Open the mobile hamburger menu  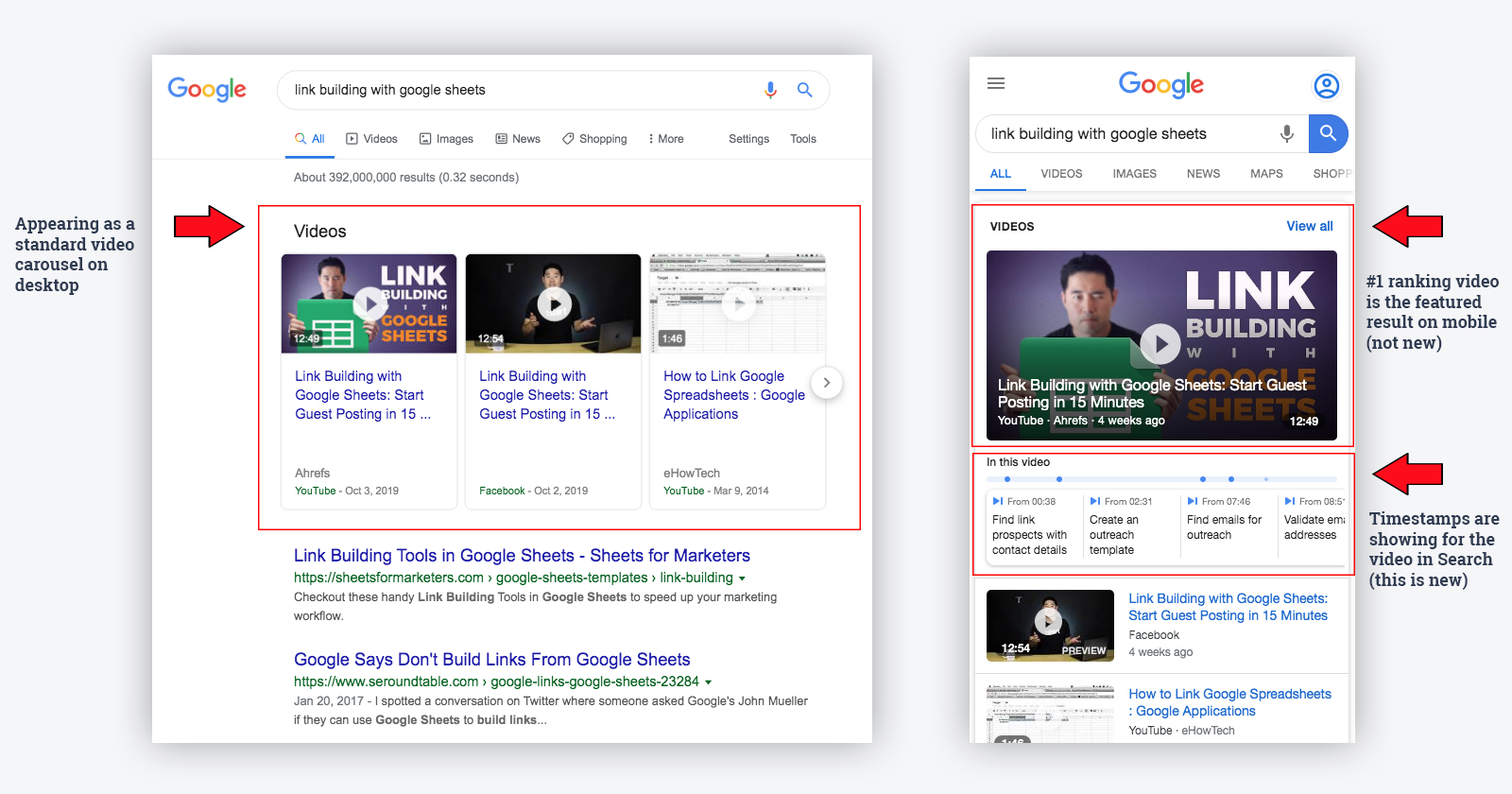coord(996,83)
